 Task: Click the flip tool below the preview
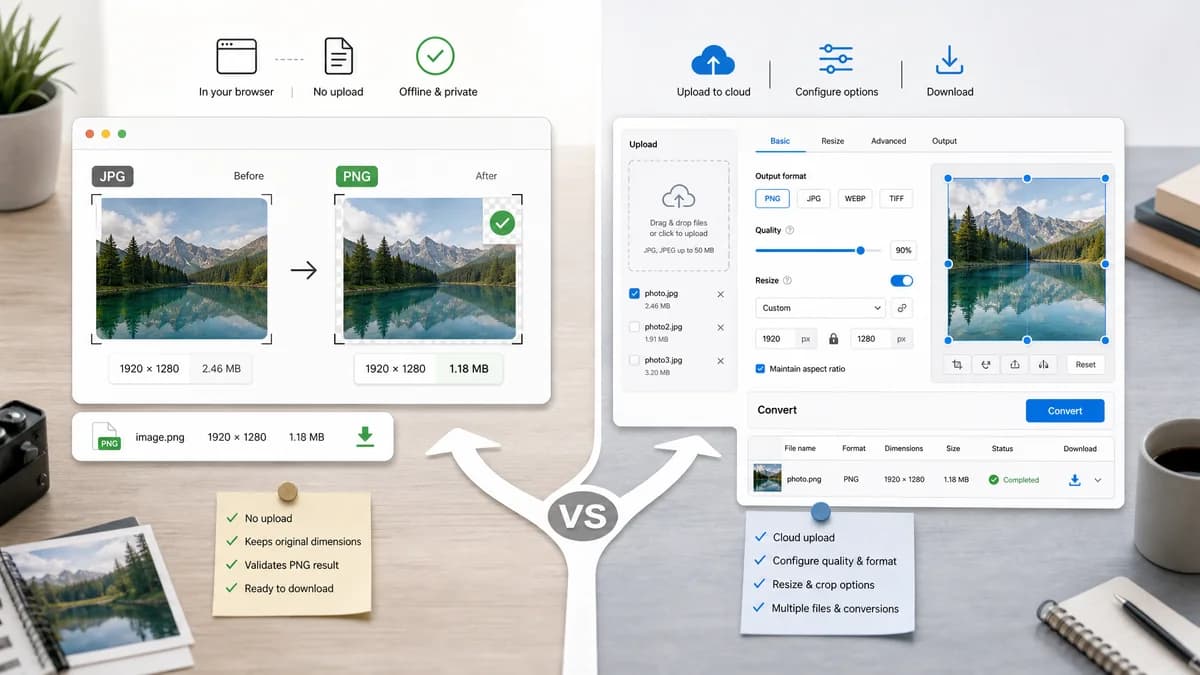tap(1044, 365)
